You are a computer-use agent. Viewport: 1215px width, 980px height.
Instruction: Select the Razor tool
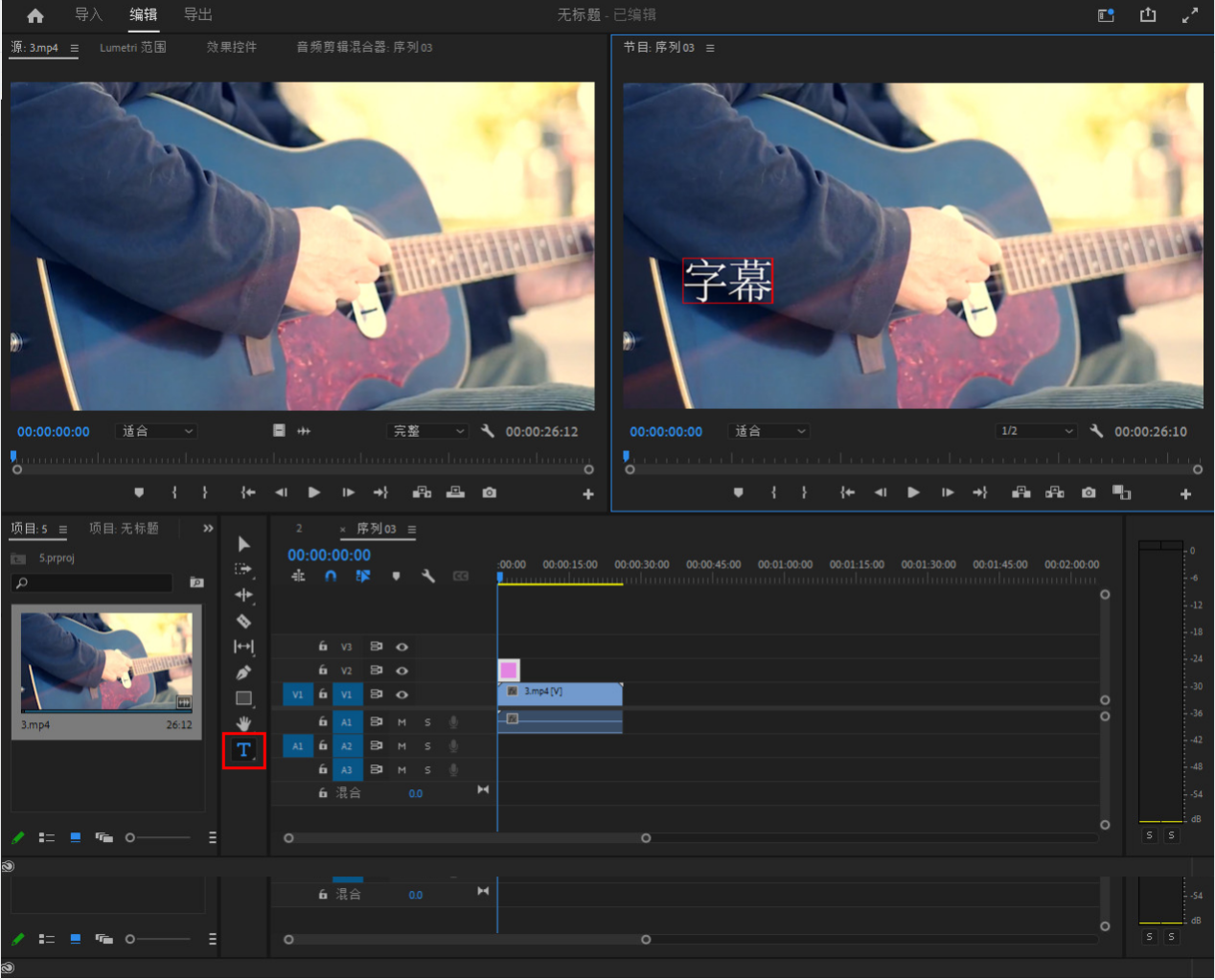(243, 621)
